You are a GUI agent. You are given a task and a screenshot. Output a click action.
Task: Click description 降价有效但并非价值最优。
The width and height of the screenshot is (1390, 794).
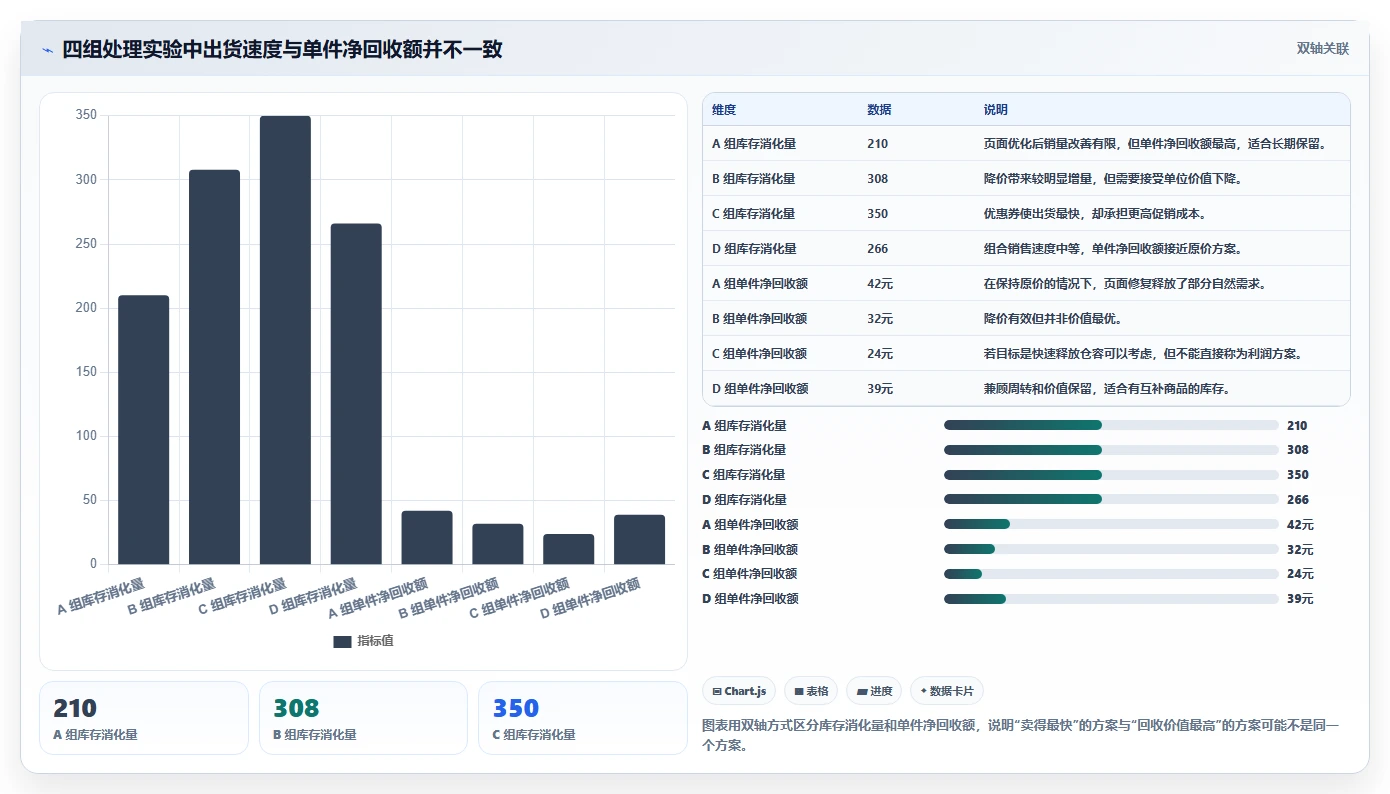(x=1056, y=319)
